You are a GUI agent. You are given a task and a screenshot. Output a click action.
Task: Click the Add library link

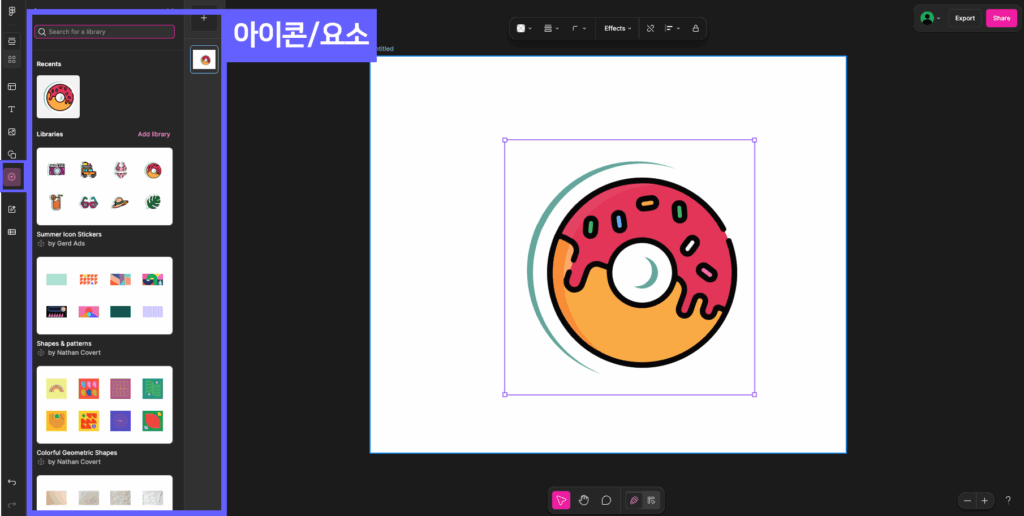(x=153, y=134)
